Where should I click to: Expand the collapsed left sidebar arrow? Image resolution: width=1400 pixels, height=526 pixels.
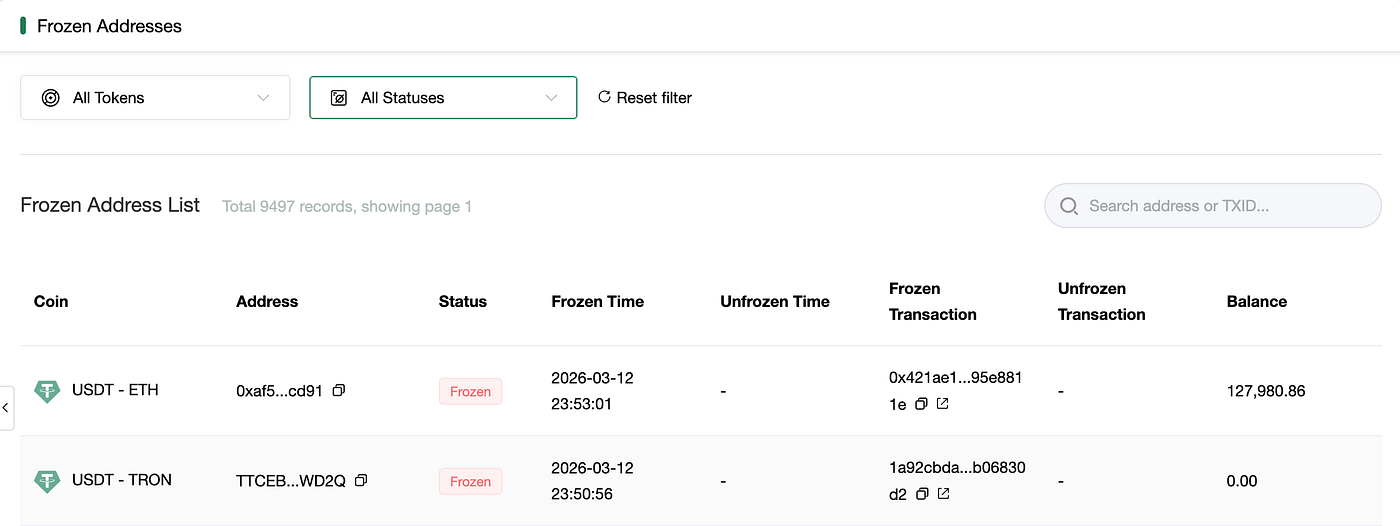[x=6, y=407]
